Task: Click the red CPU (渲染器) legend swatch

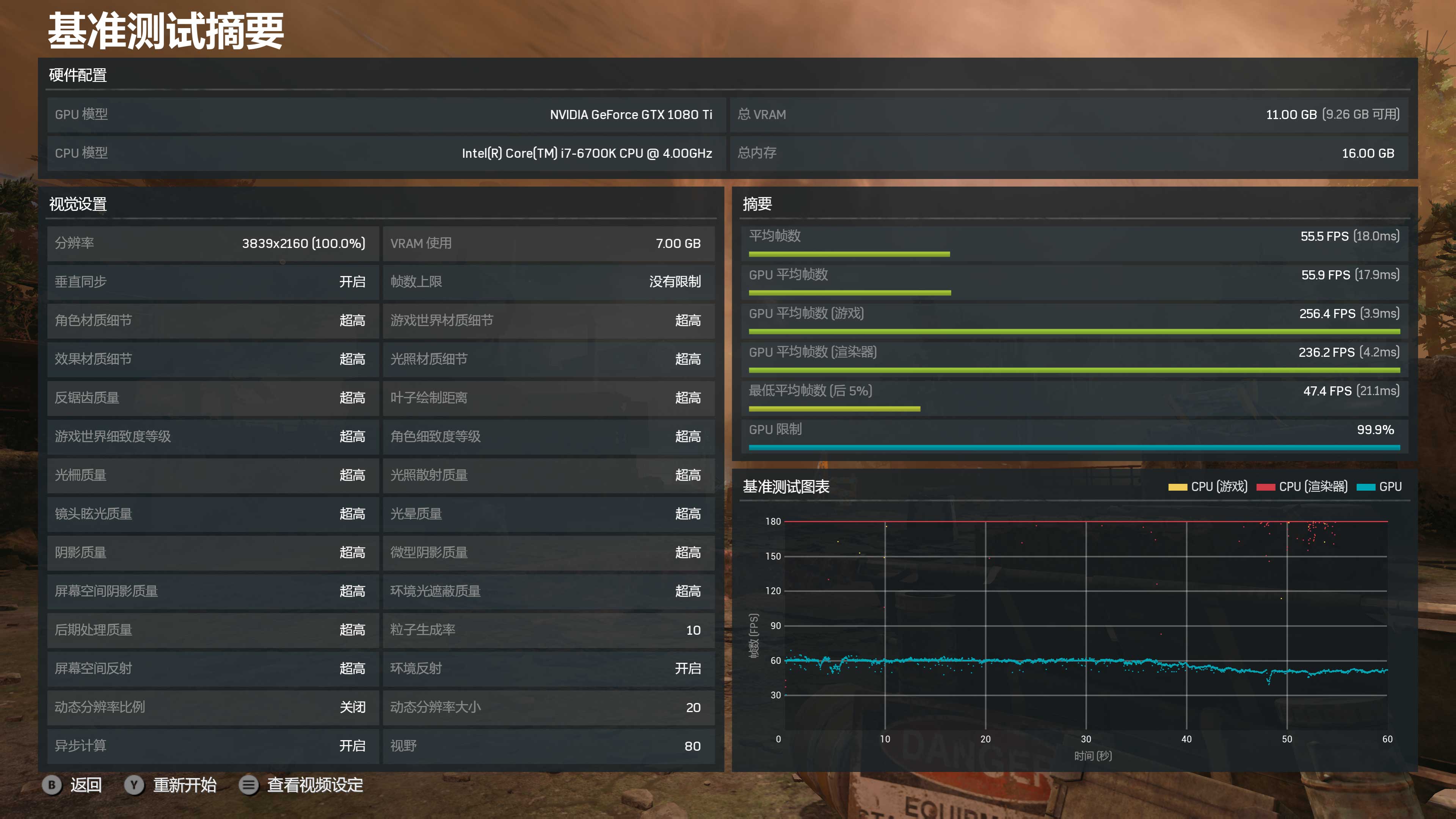Action: pyautogui.click(x=1266, y=487)
